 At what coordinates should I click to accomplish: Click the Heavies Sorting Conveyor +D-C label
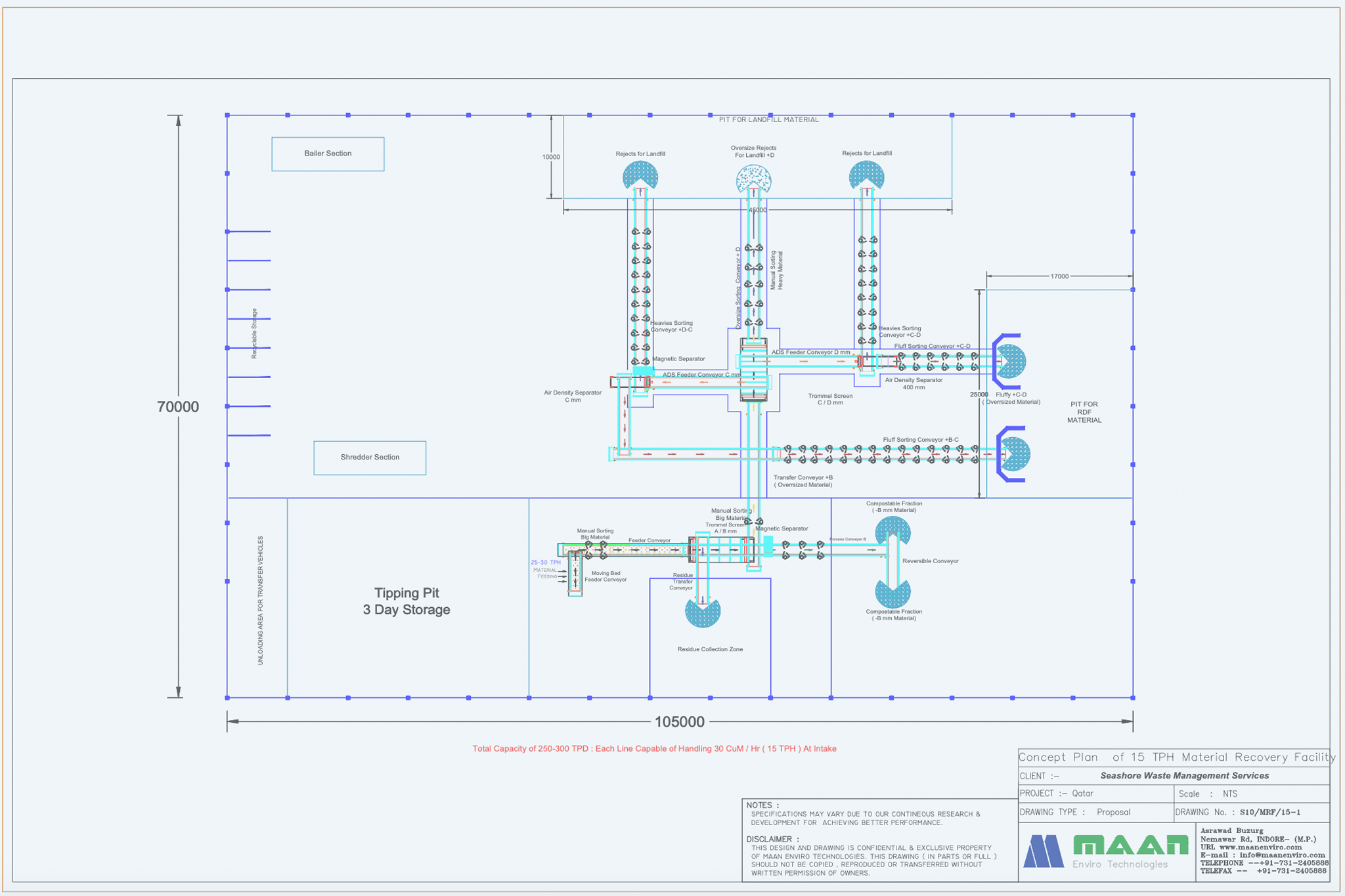click(671, 326)
